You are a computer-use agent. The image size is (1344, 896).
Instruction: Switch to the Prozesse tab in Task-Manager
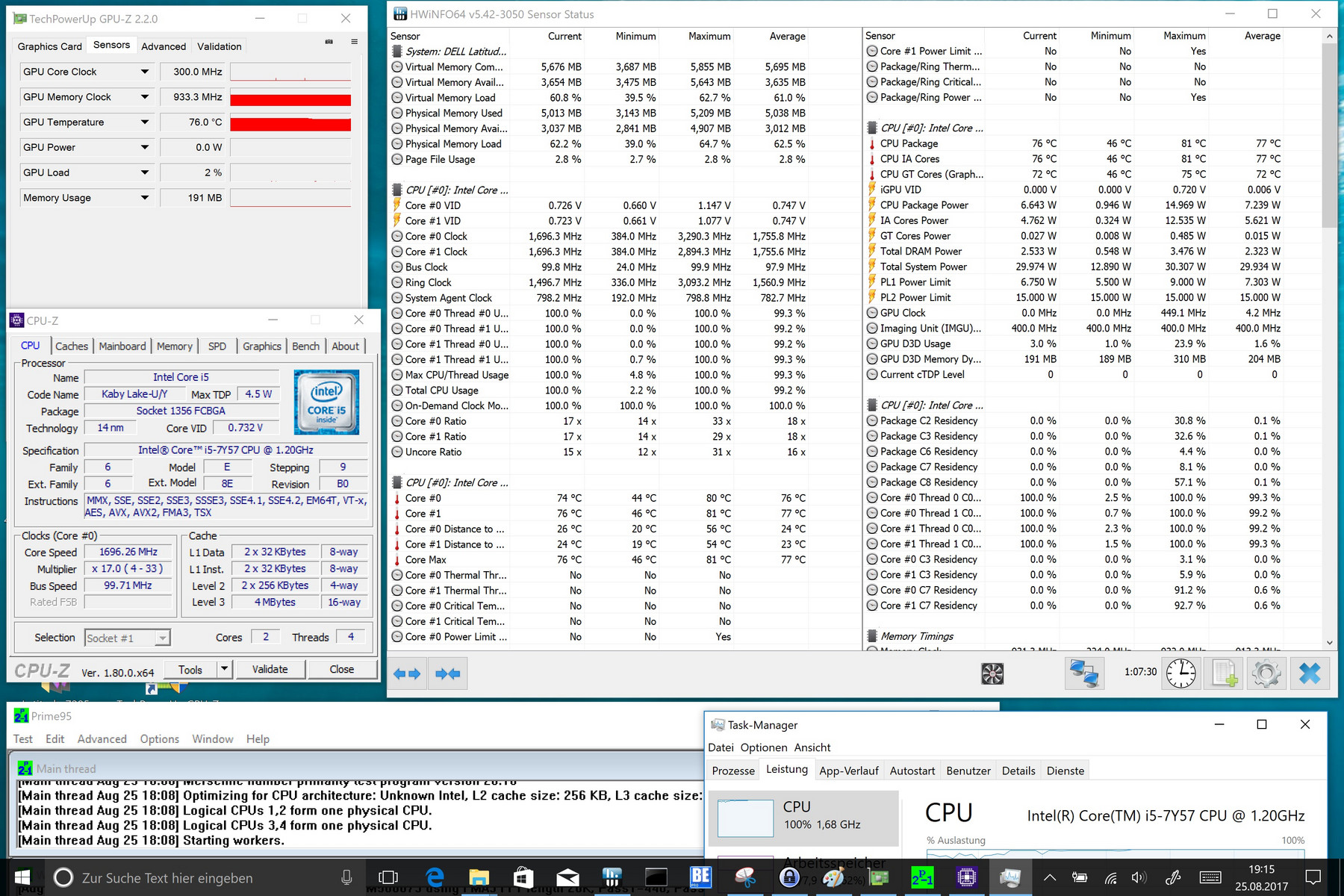tap(733, 771)
